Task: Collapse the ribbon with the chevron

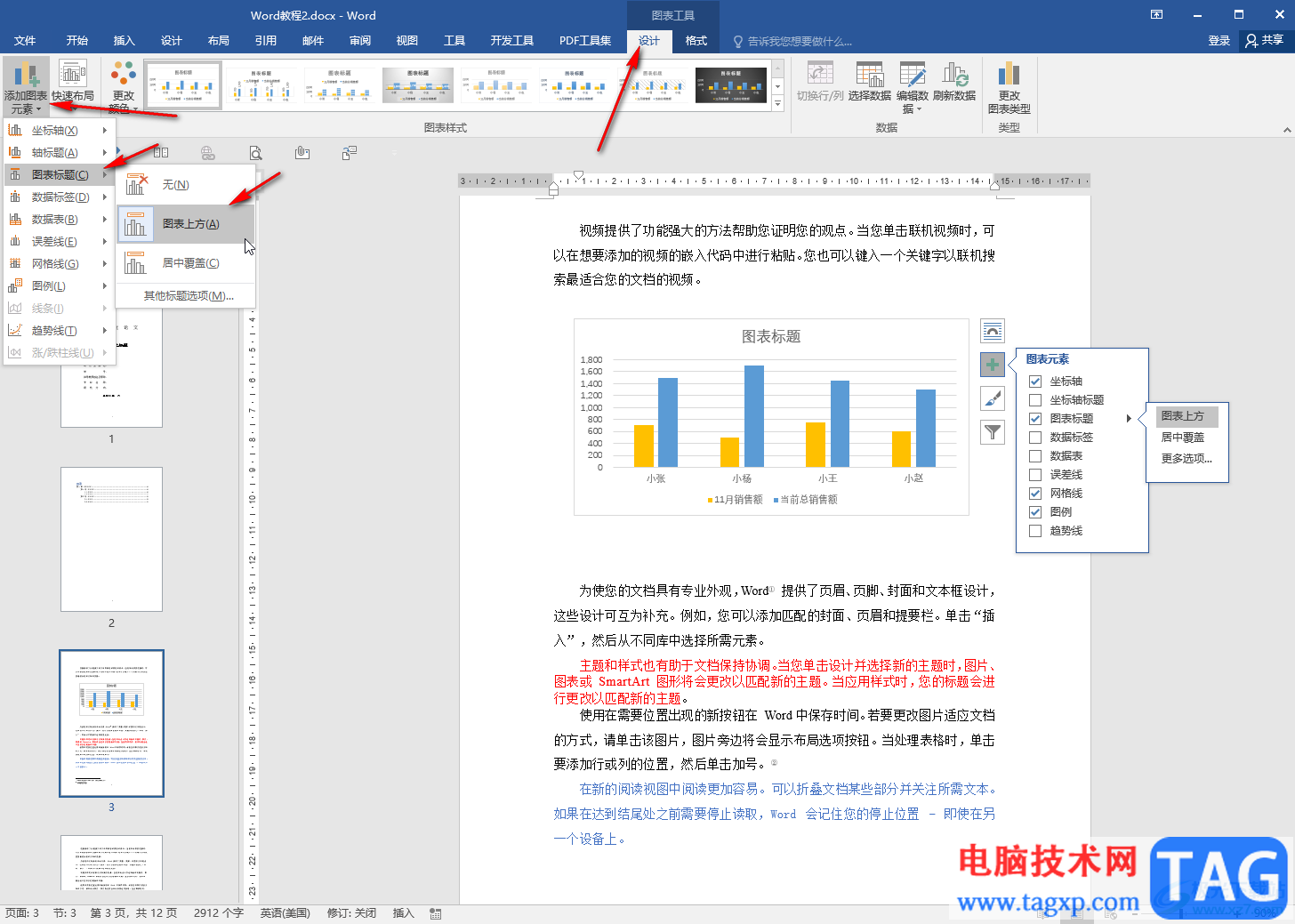Action: coord(1286,130)
